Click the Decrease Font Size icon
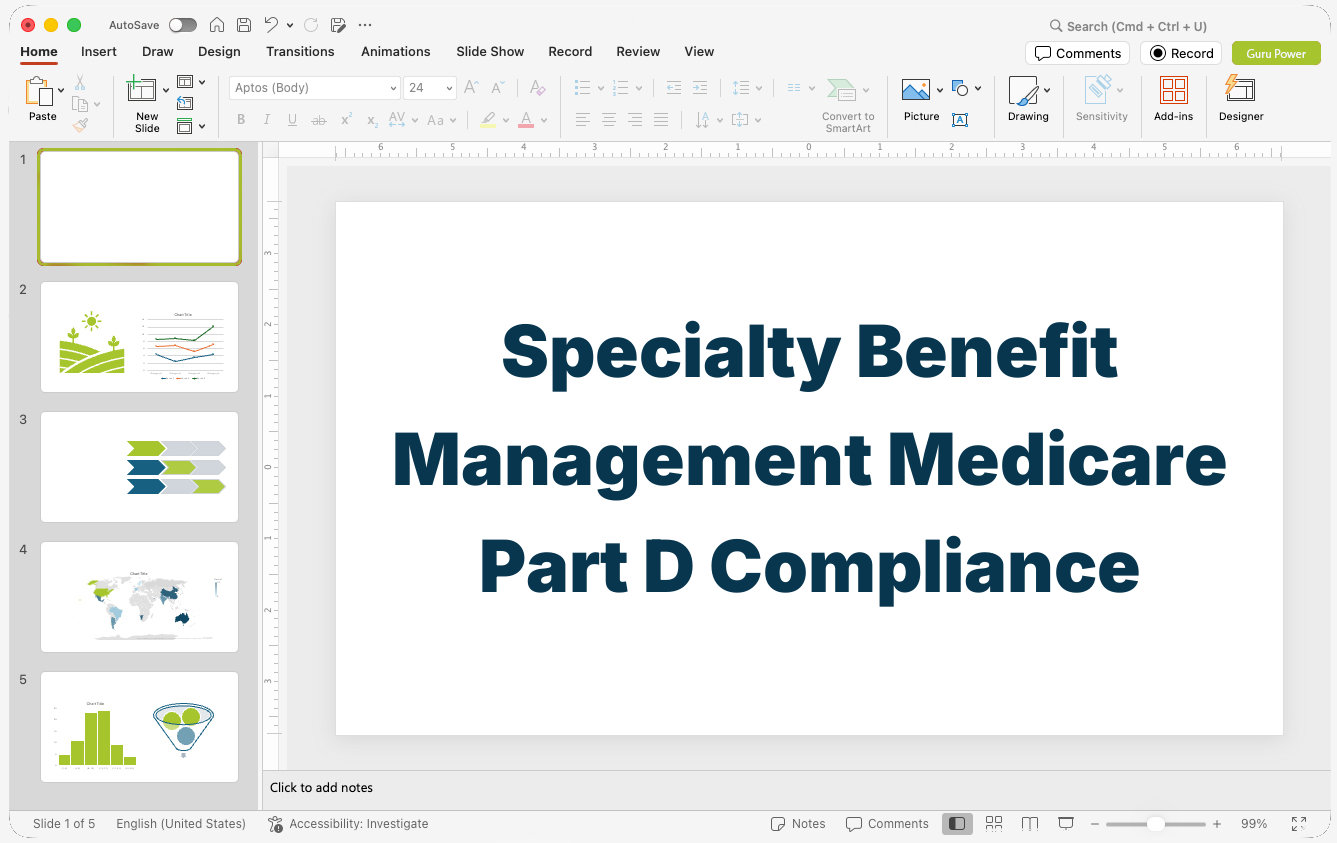 point(498,88)
